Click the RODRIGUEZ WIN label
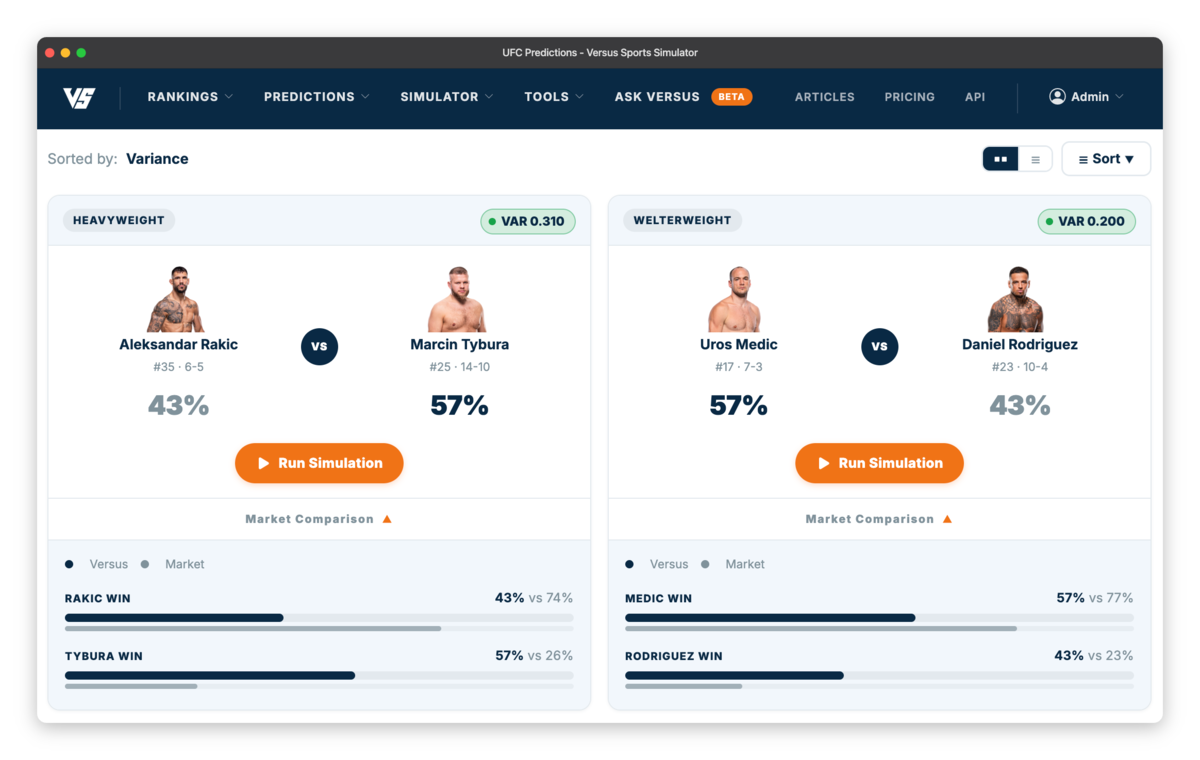Viewport: 1200px width, 760px height. coord(674,657)
